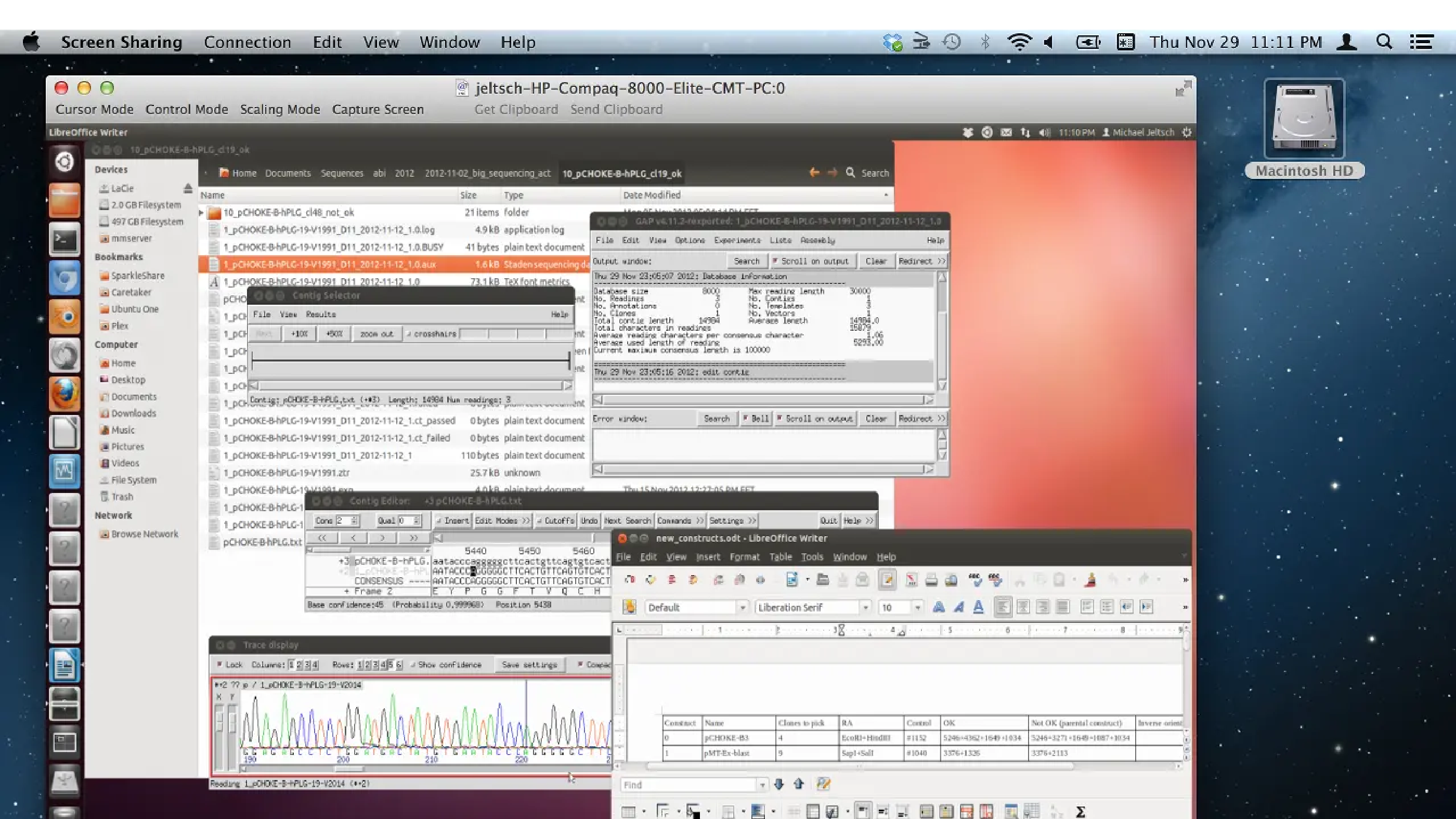Expand the 10_pCHOKE-B-hPLG_cl48_not_ok folder row
The height and width of the screenshot is (819, 1456).
201,213
